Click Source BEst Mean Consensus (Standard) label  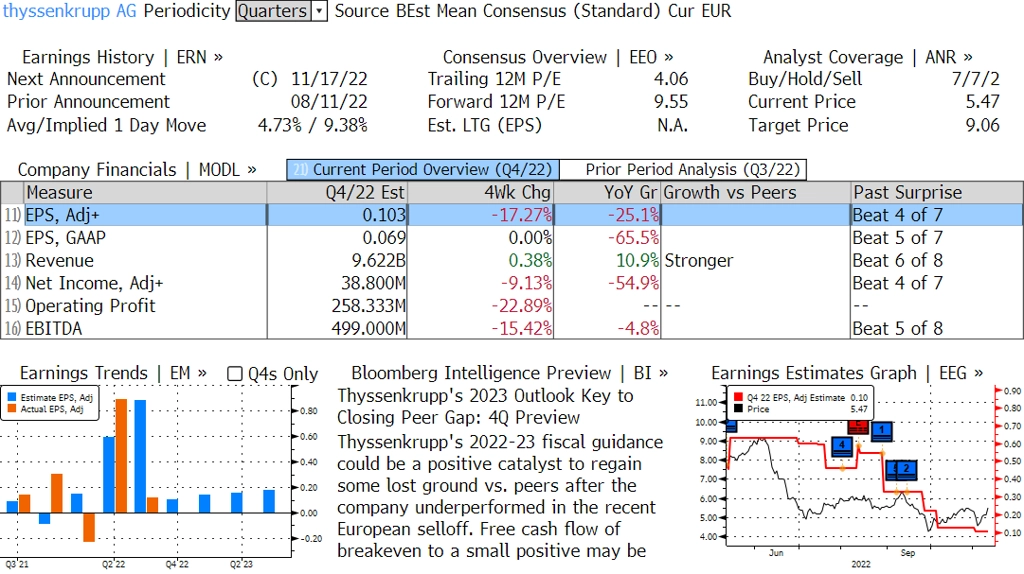[x=498, y=11]
